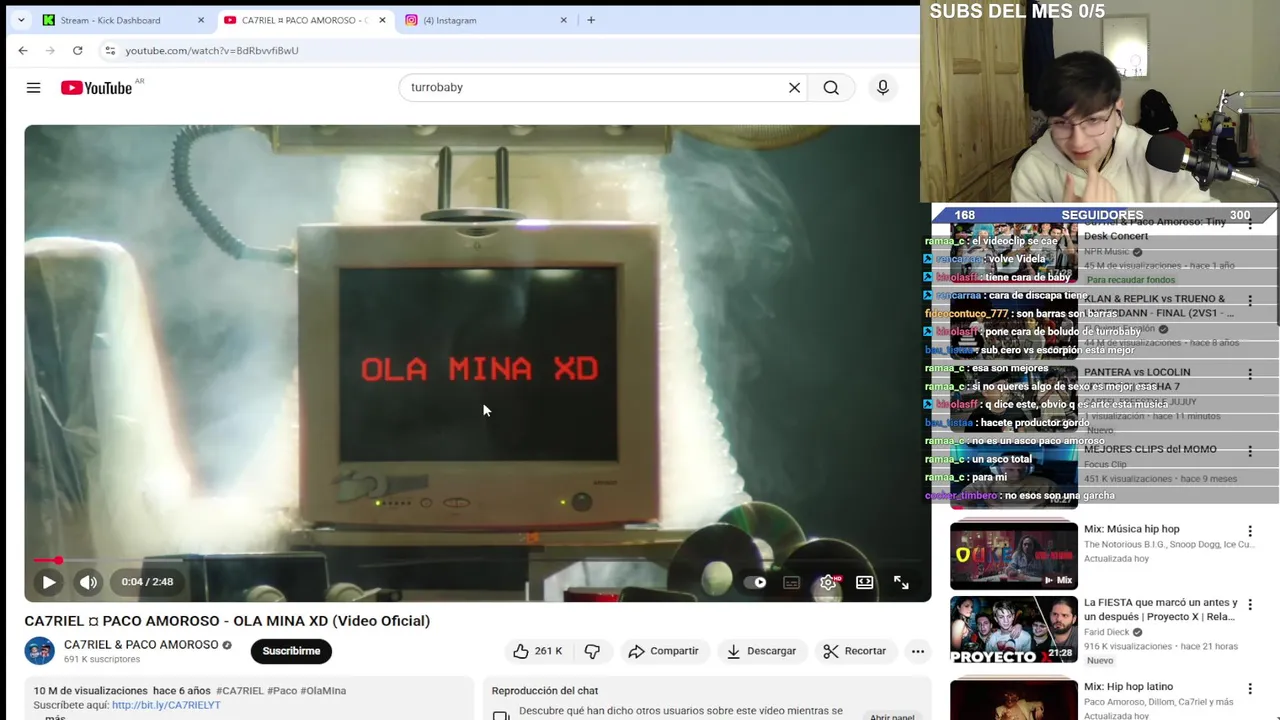Enter fullscreen in the video player

click(x=901, y=582)
